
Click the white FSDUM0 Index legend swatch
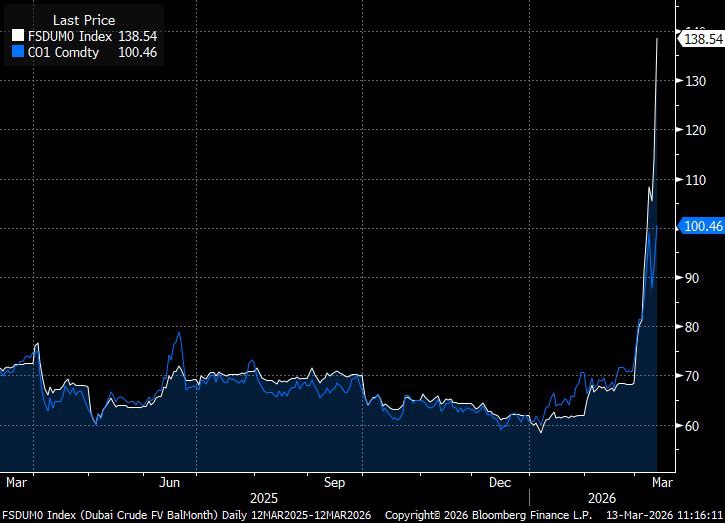(18, 36)
